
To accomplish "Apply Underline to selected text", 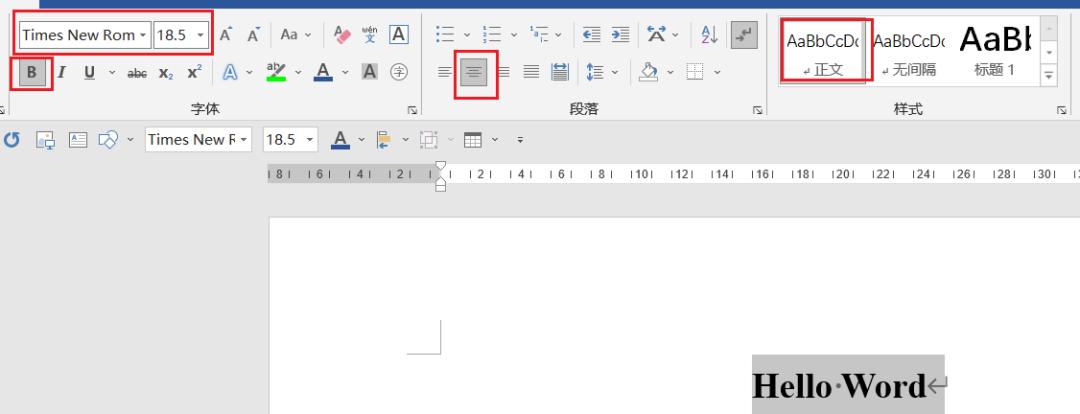I will (x=90, y=72).
